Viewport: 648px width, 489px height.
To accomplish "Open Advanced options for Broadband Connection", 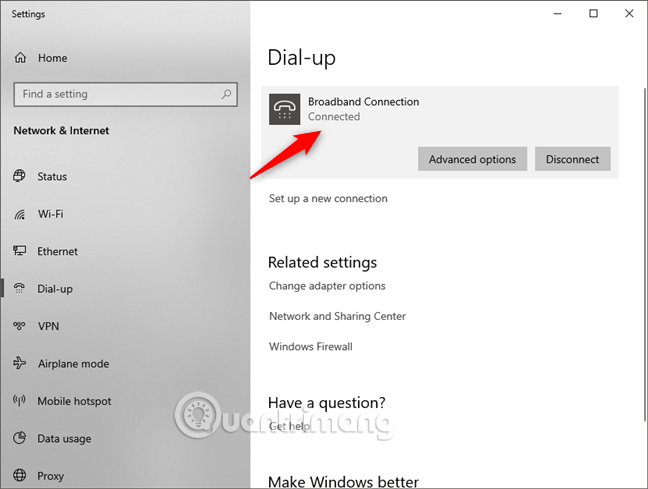I will (x=472, y=159).
